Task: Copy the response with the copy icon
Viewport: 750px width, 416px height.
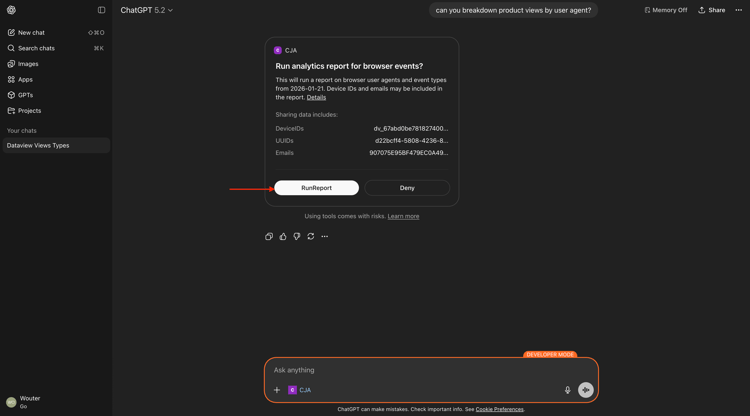Action: [x=269, y=236]
